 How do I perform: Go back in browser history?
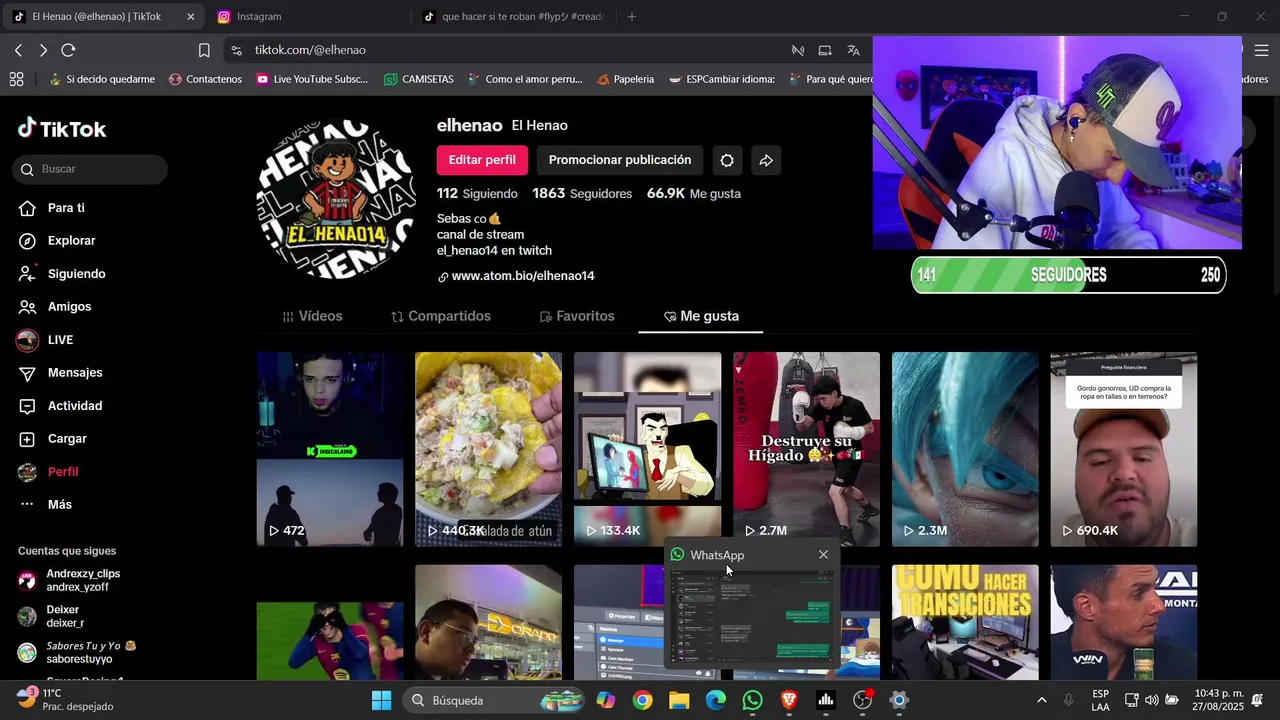tap(18, 50)
